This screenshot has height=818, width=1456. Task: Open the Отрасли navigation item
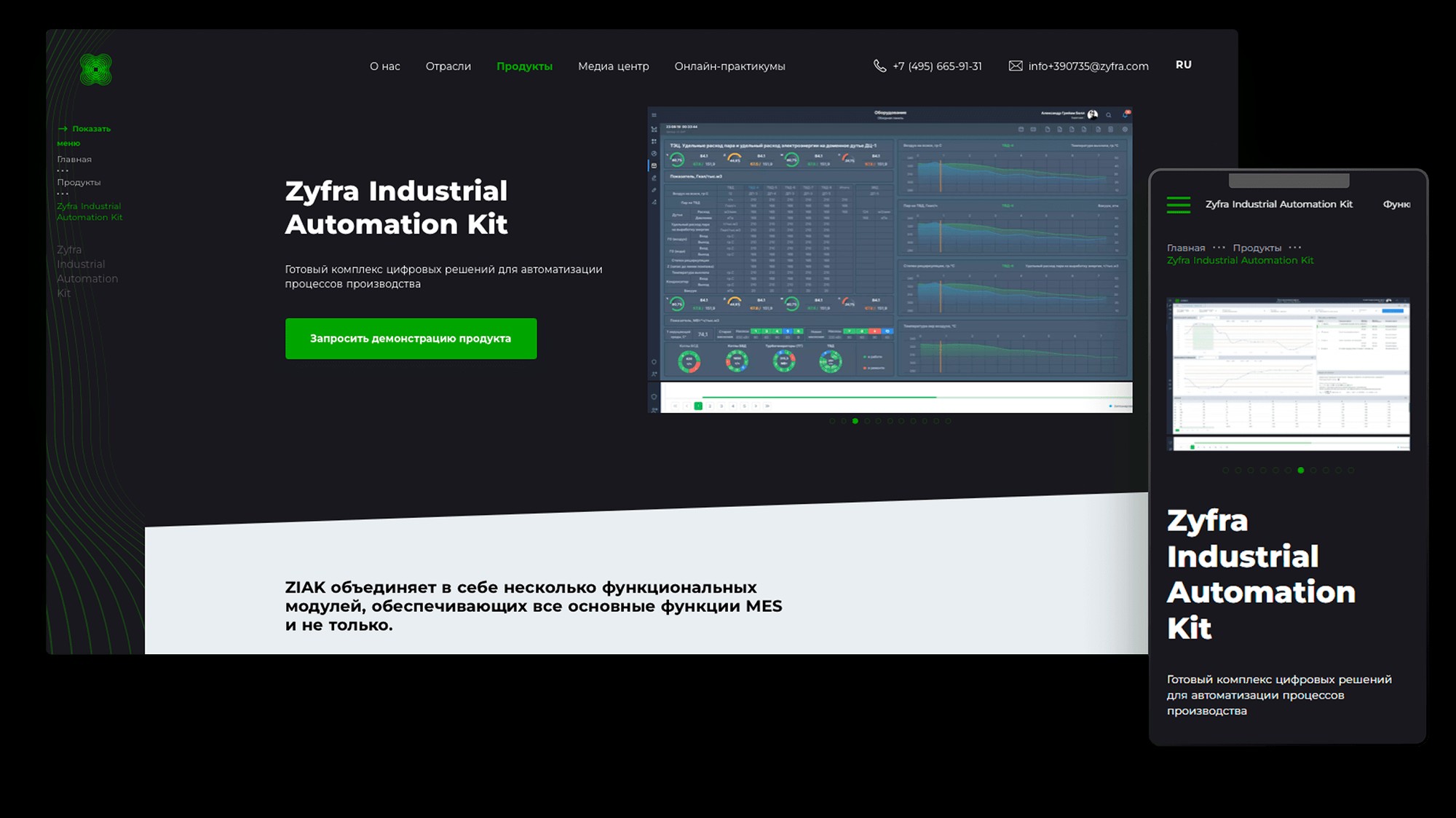click(448, 66)
